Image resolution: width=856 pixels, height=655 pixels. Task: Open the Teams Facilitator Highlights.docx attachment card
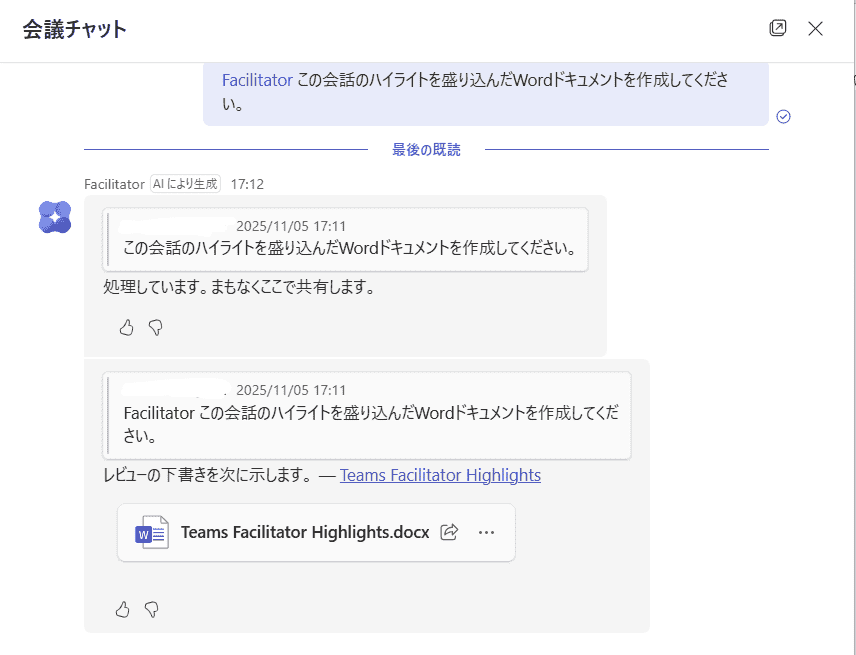(x=304, y=533)
